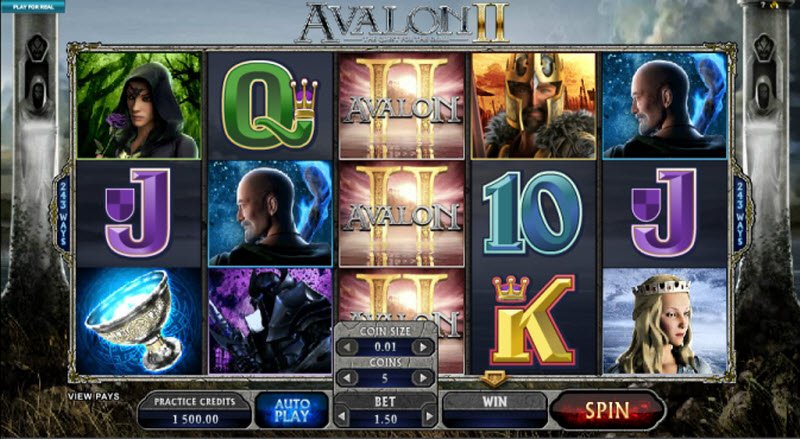Increase the coin size value
This screenshot has height=439, width=800.
click(422, 347)
